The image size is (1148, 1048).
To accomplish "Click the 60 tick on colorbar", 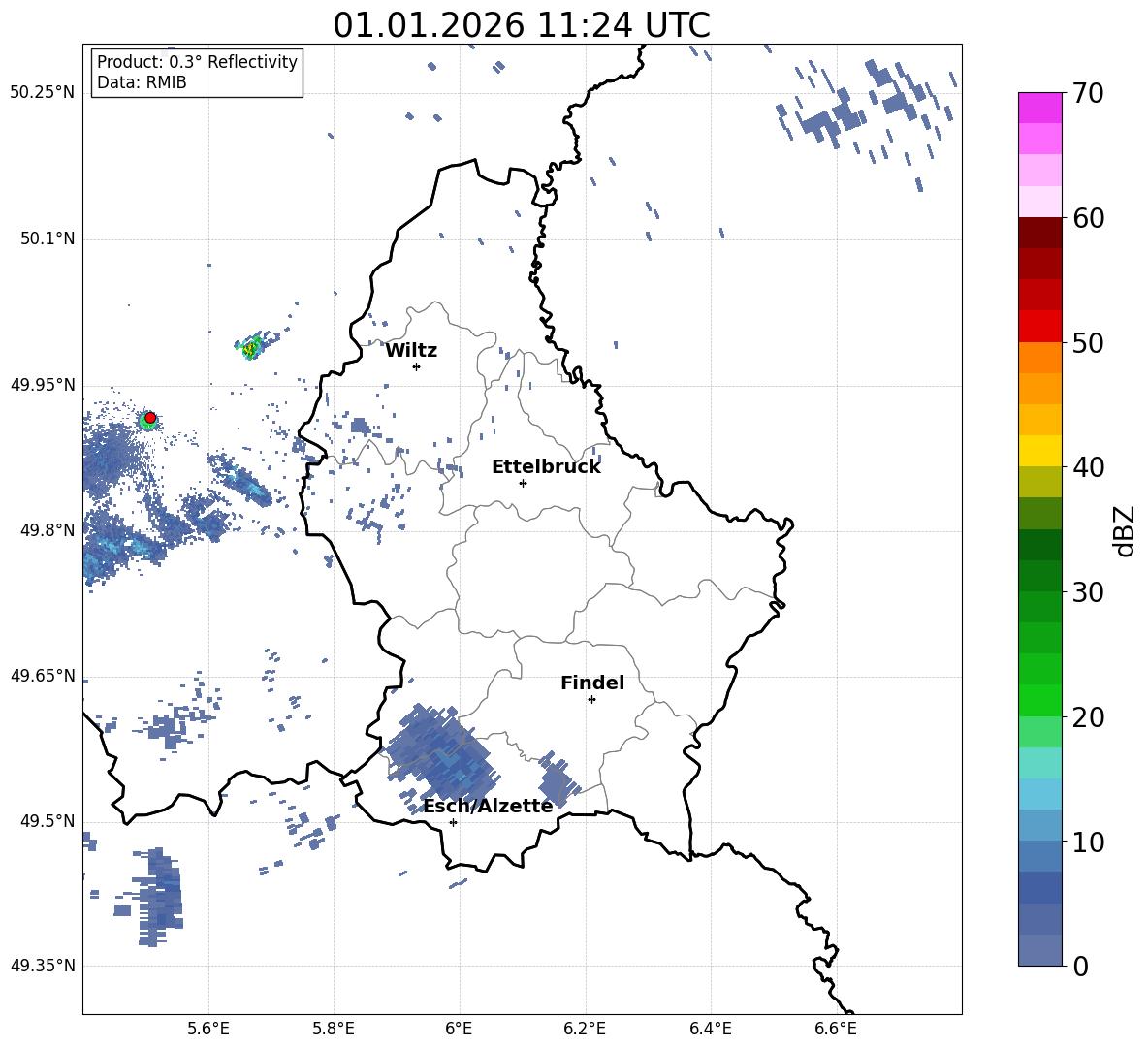I will (x=1088, y=218).
